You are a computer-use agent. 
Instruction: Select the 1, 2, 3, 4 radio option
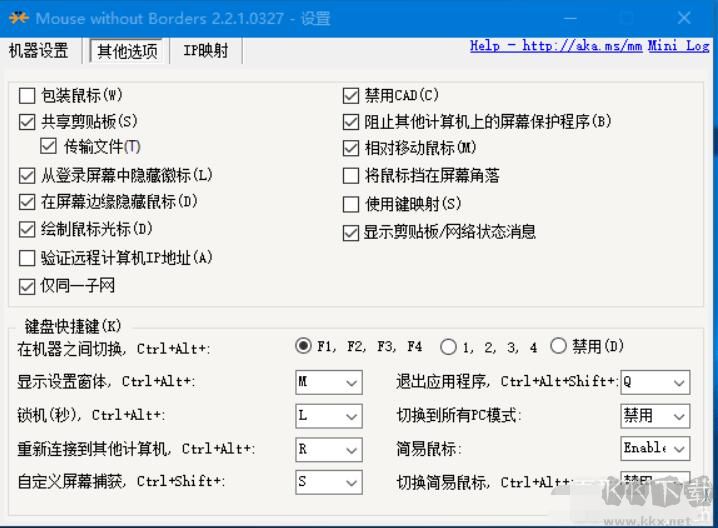[x=448, y=347]
